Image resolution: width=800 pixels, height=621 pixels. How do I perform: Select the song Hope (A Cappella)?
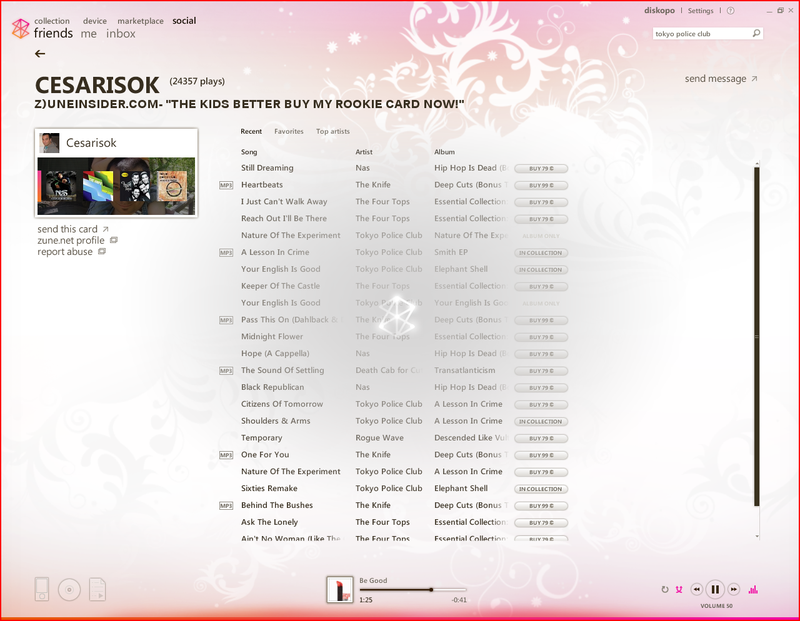[x=275, y=354]
